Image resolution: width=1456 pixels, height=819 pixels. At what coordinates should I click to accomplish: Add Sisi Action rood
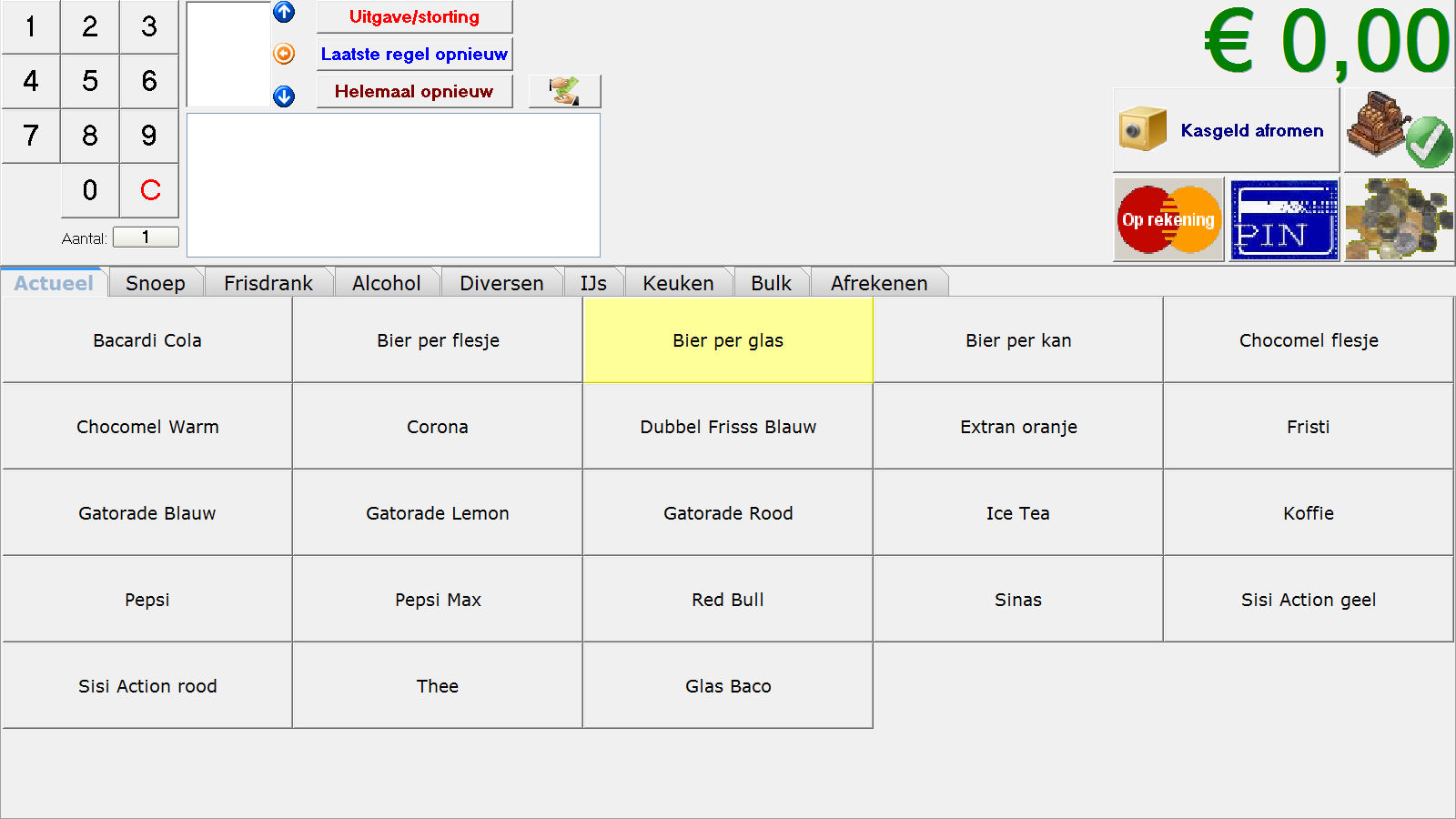pos(147,686)
